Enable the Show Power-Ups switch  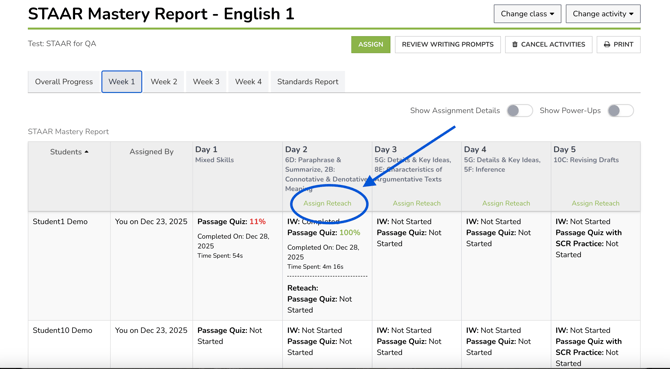point(620,111)
